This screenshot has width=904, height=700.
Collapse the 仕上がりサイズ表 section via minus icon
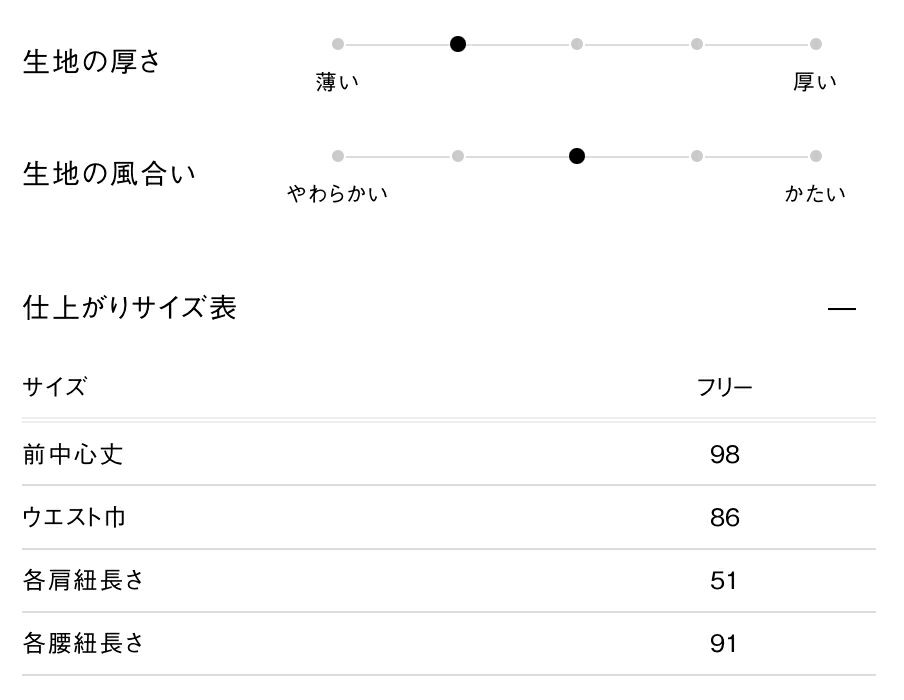[x=842, y=310]
